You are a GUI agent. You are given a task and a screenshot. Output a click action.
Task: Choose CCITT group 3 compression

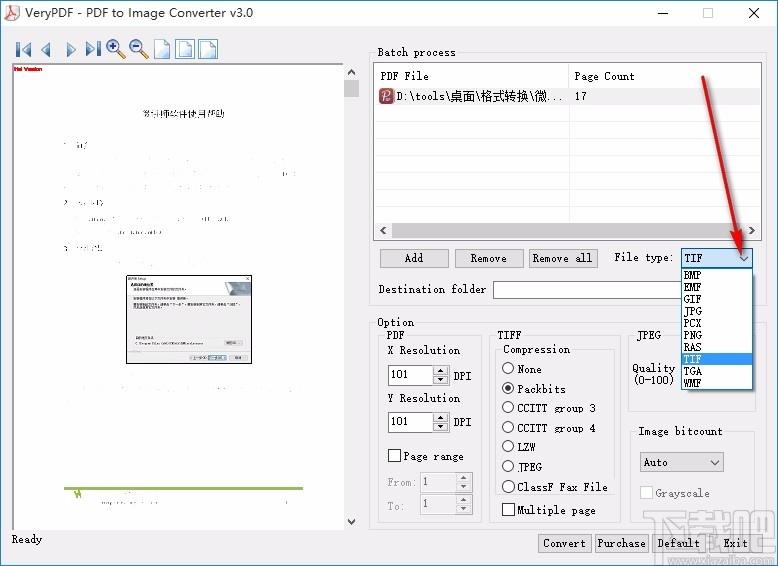tap(508, 407)
